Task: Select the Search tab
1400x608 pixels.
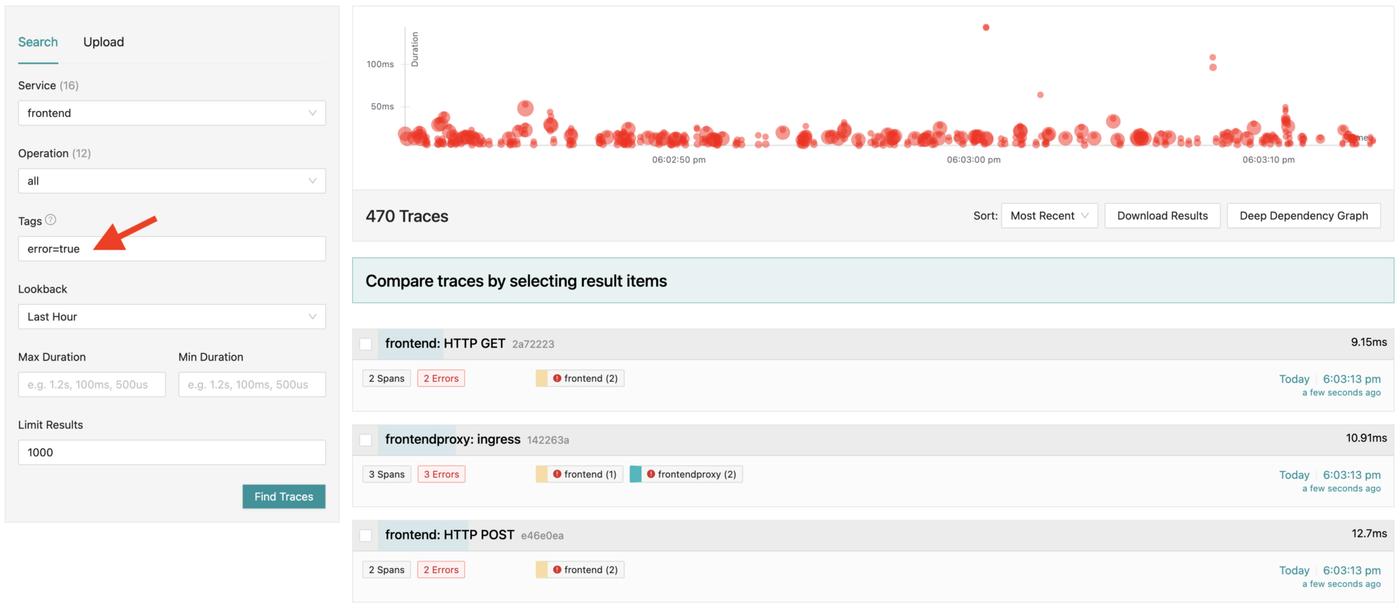Action: tap(38, 42)
